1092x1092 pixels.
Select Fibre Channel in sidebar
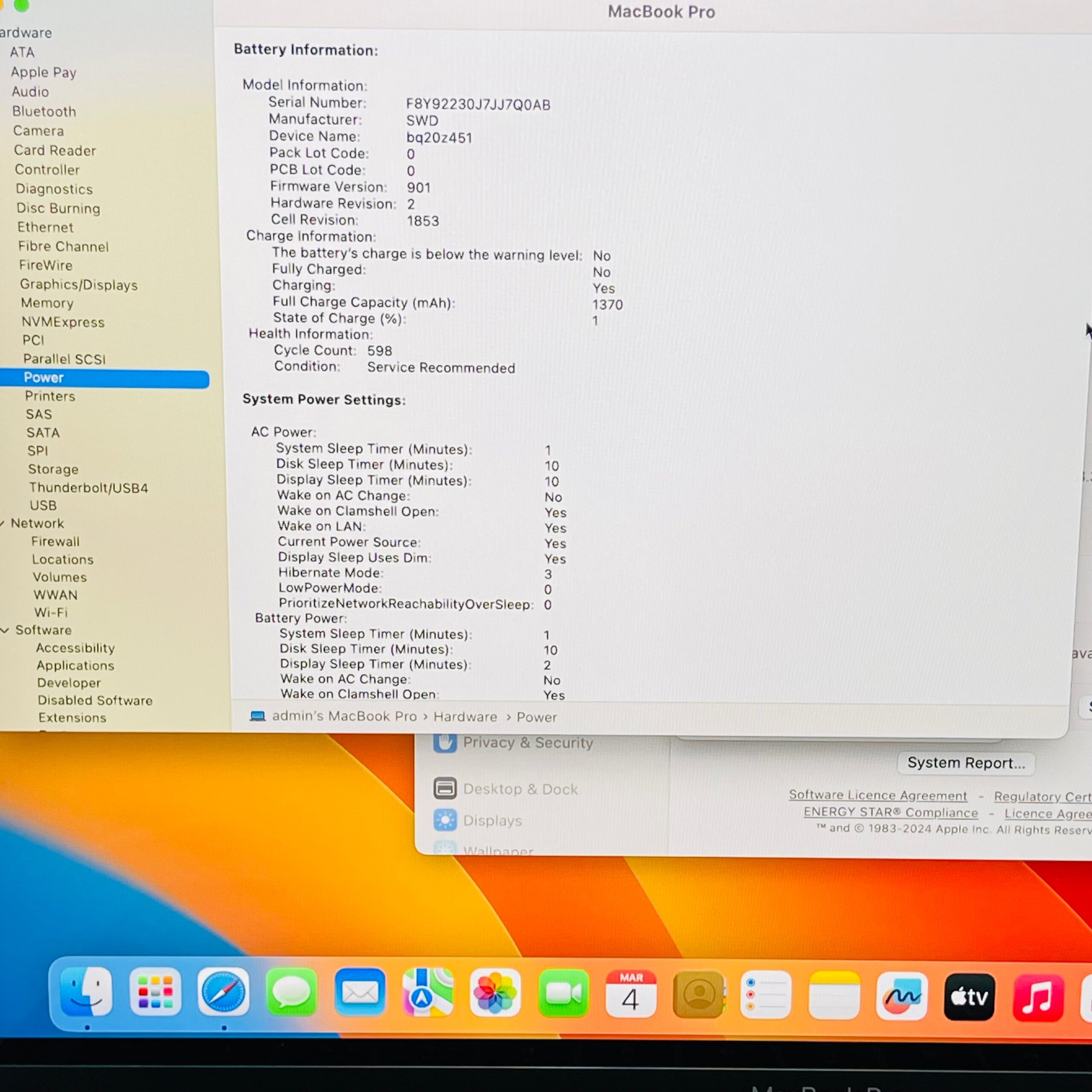coord(63,247)
